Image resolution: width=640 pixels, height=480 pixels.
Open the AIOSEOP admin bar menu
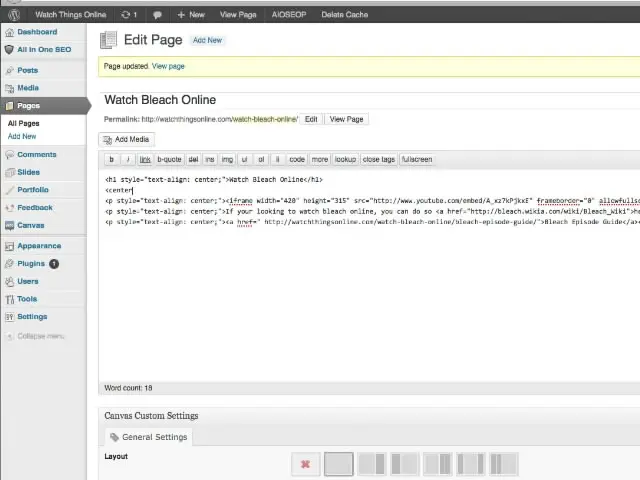289,15
